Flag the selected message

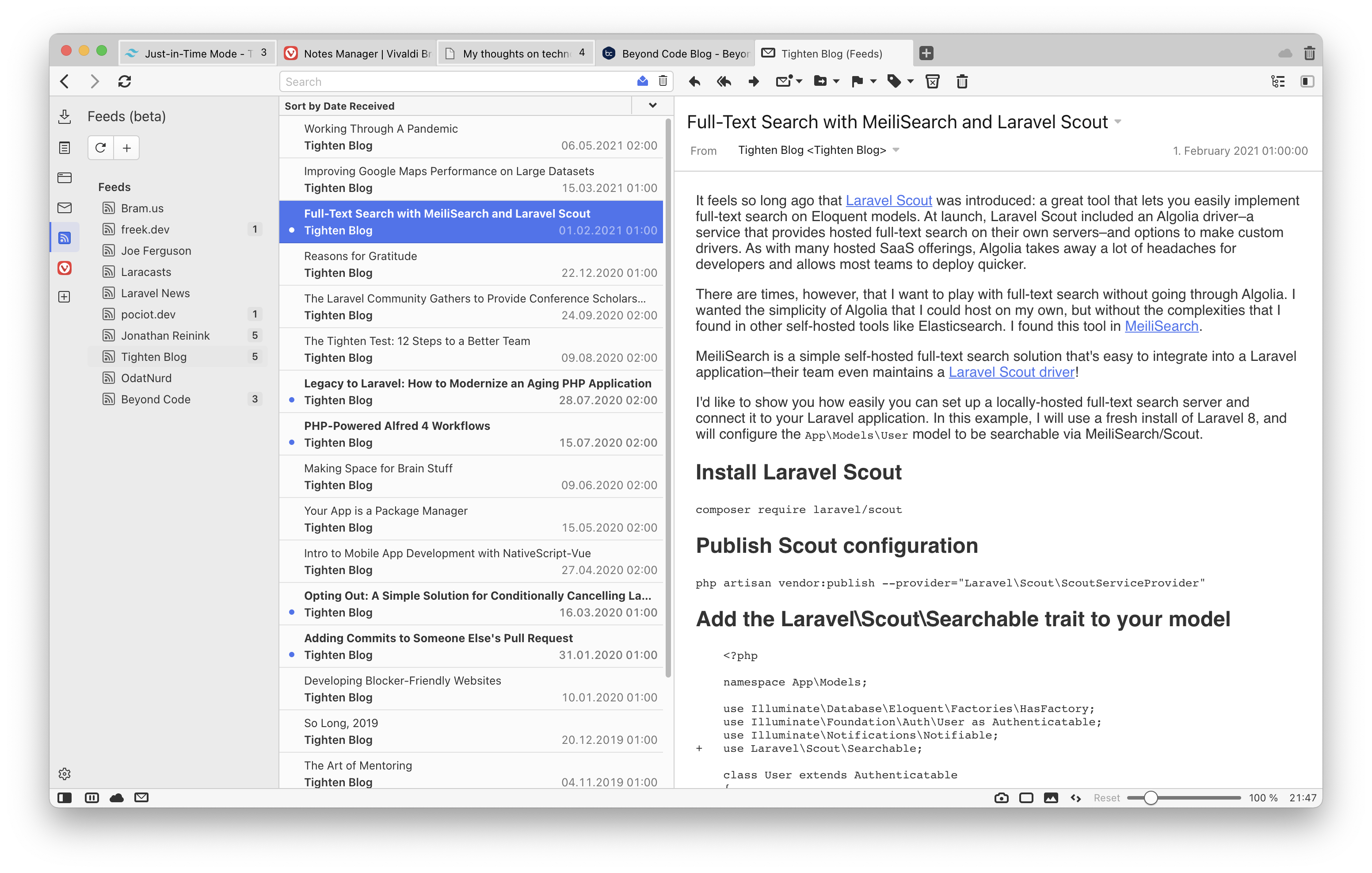pos(857,81)
